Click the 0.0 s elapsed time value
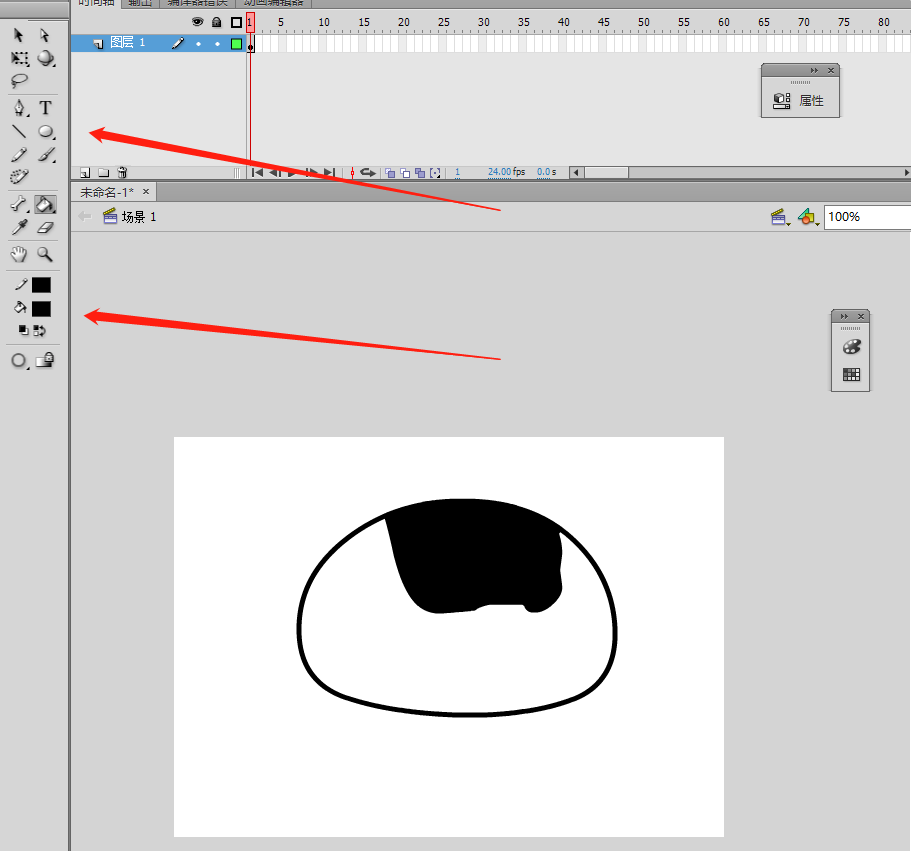 pos(546,172)
